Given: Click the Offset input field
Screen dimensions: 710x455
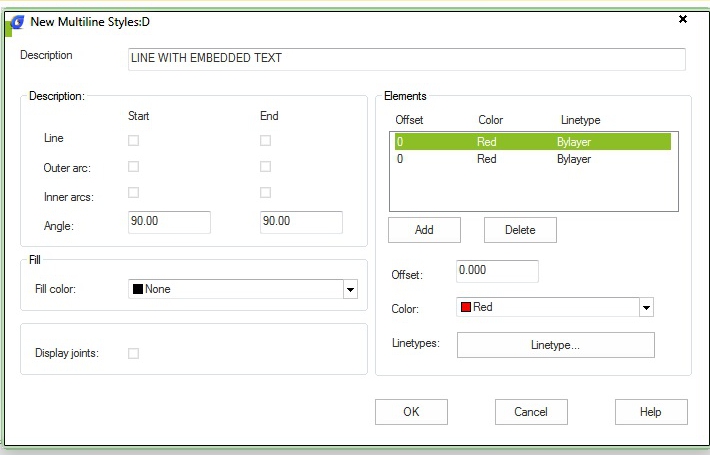Looking at the screenshot, I should [x=497, y=271].
